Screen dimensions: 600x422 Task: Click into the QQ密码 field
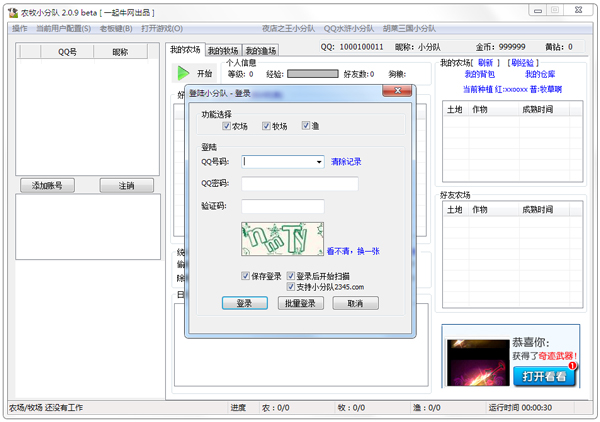tap(300, 184)
